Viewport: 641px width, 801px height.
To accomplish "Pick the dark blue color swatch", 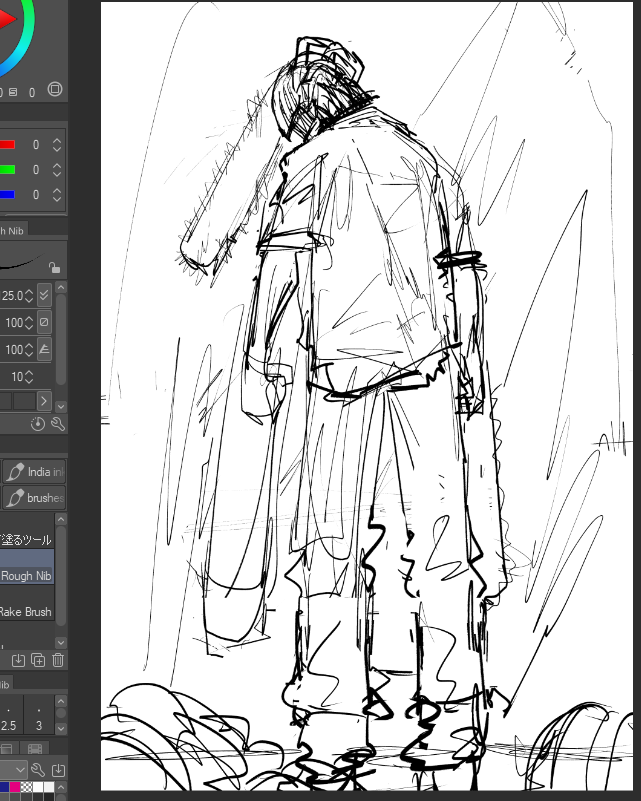I will pos(5,787).
